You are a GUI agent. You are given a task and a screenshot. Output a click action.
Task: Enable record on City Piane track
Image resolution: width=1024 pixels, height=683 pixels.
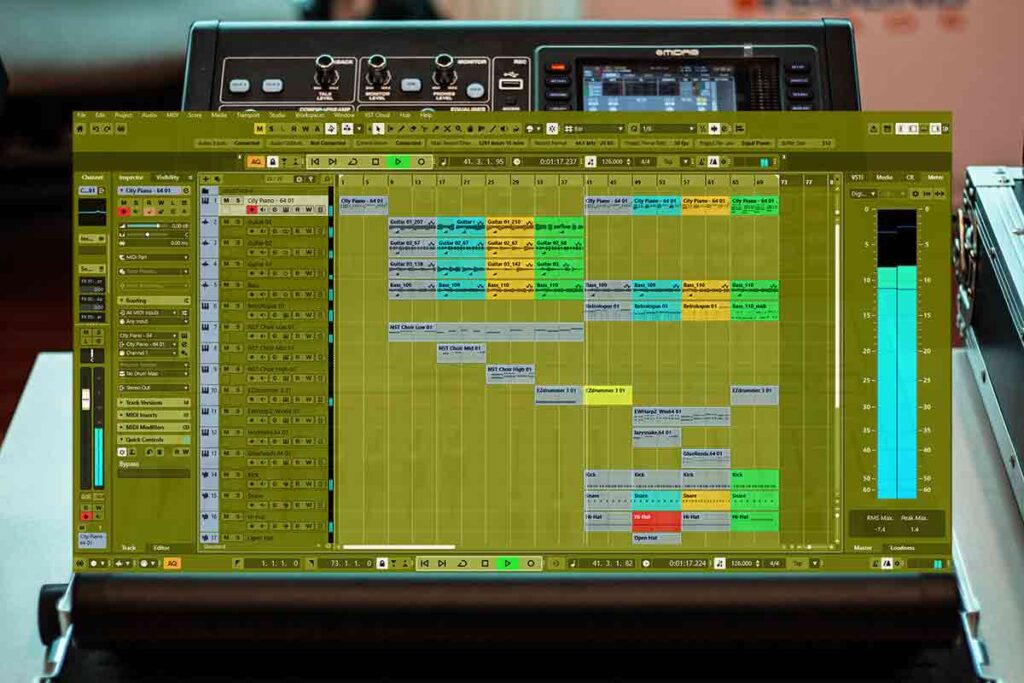tap(251, 210)
